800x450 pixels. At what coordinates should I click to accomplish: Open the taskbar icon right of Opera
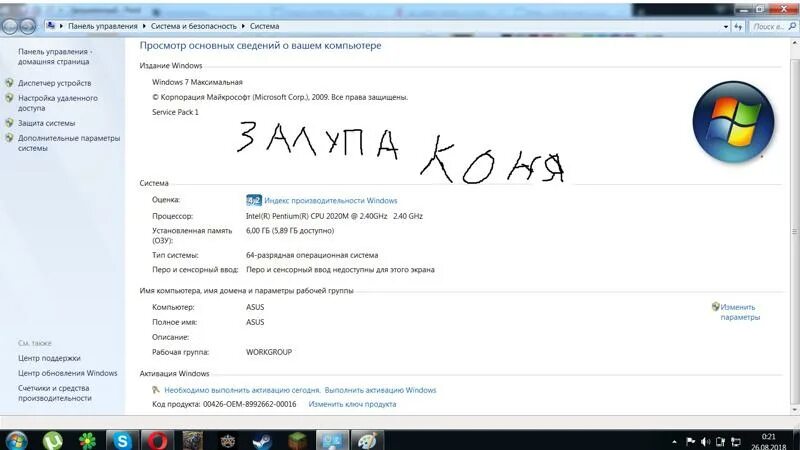192,440
